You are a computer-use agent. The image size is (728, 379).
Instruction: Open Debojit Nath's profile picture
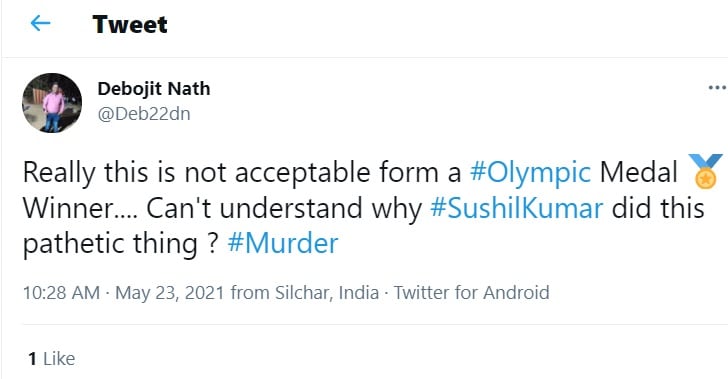coord(52,103)
